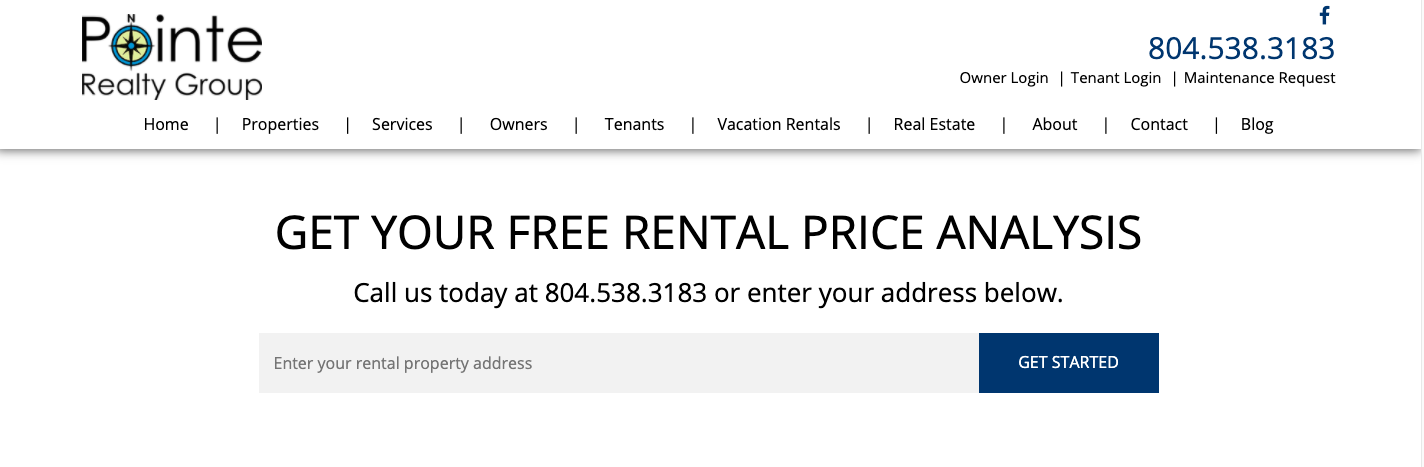Click the Owner Login link

pyautogui.click(x=1004, y=78)
